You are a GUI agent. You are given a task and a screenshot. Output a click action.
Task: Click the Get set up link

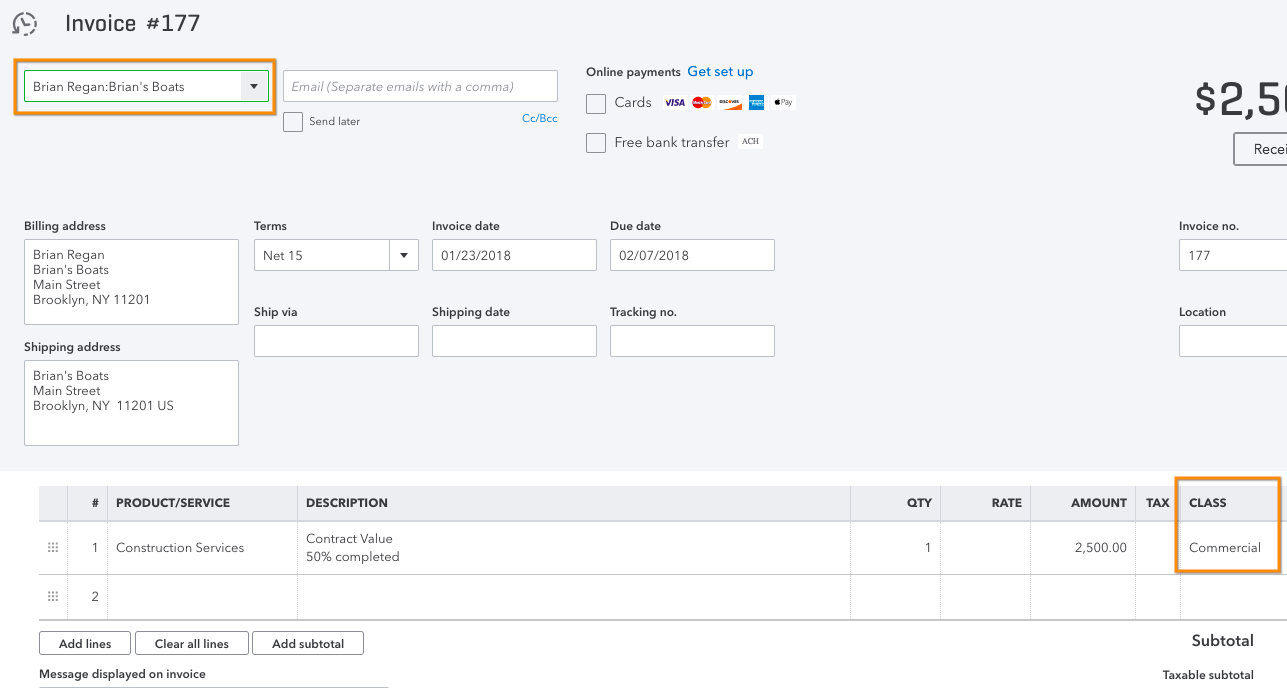pyautogui.click(x=720, y=72)
